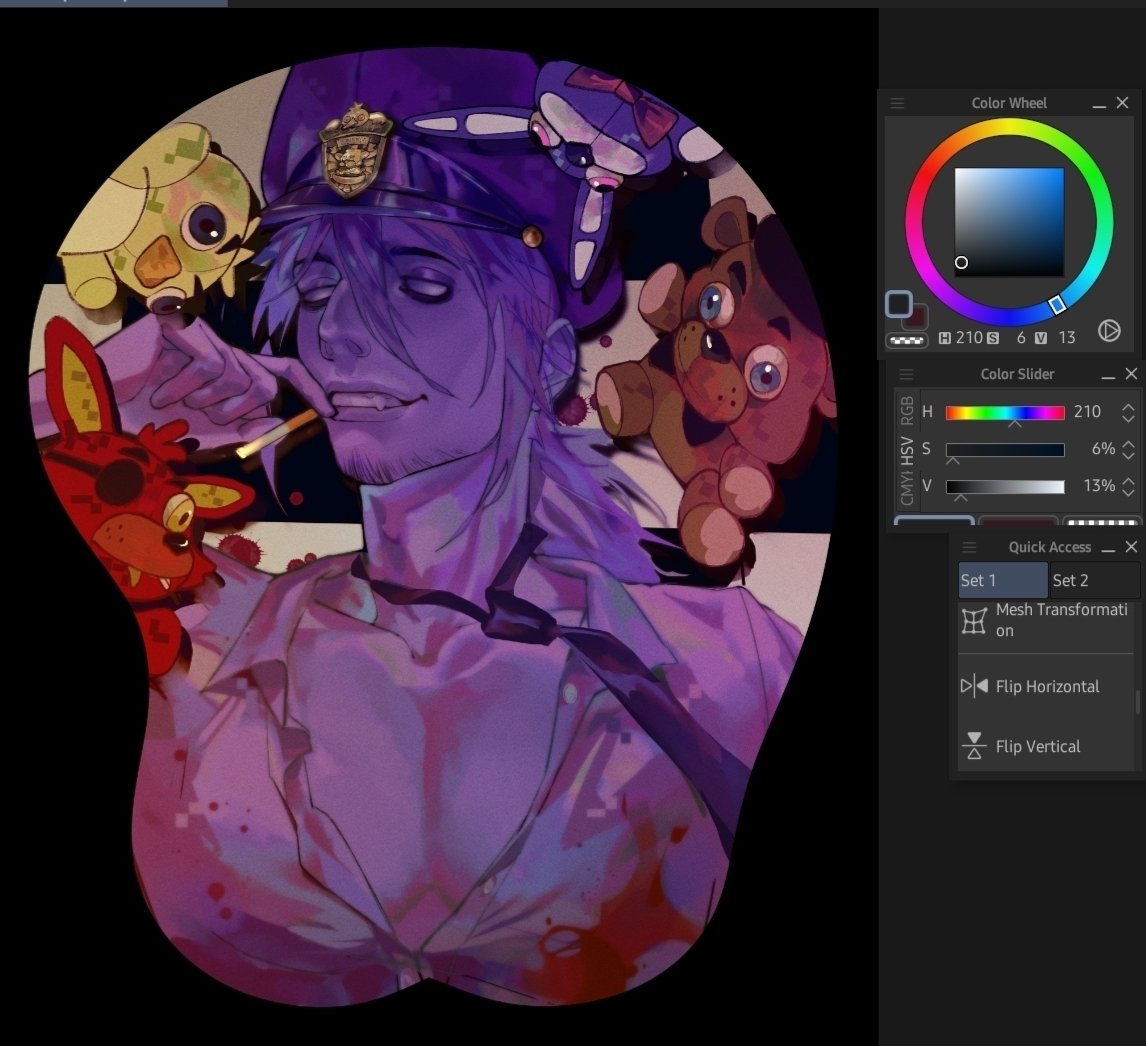The height and width of the screenshot is (1046, 1146).
Task: Open the Color Slider panel menu
Action: click(x=906, y=374)
